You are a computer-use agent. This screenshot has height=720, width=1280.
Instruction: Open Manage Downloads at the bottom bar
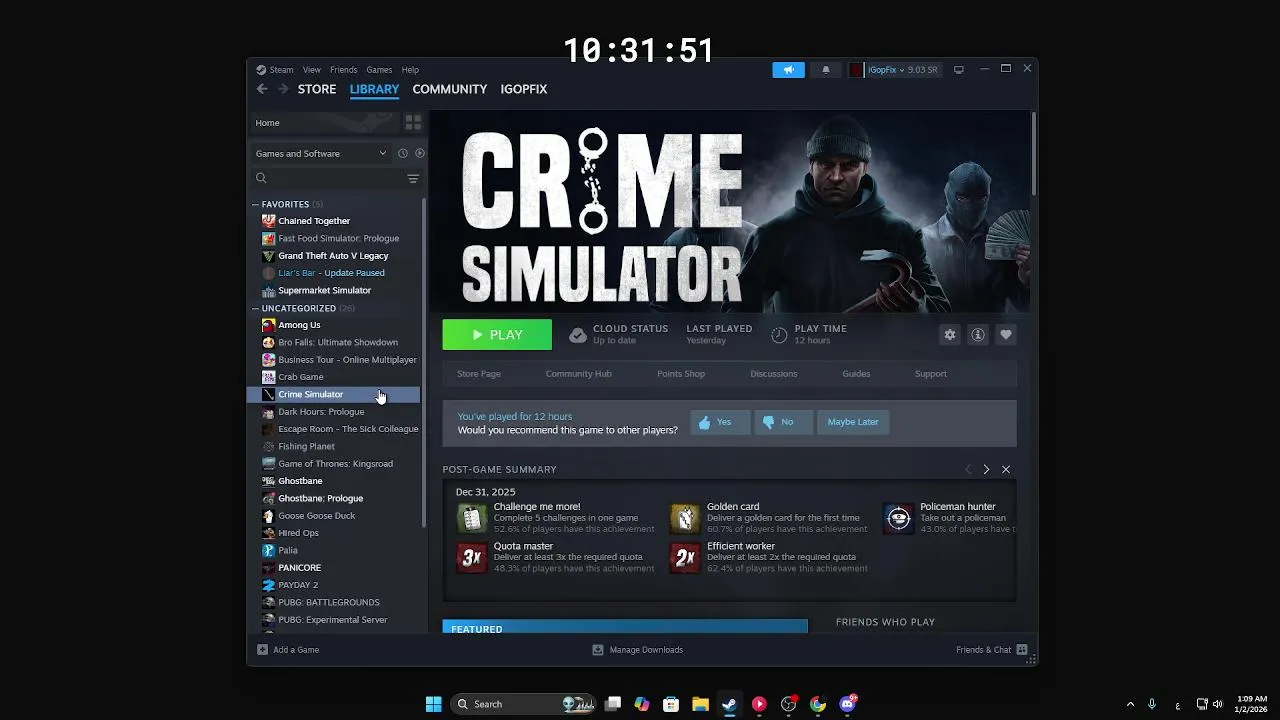(637, 650)
